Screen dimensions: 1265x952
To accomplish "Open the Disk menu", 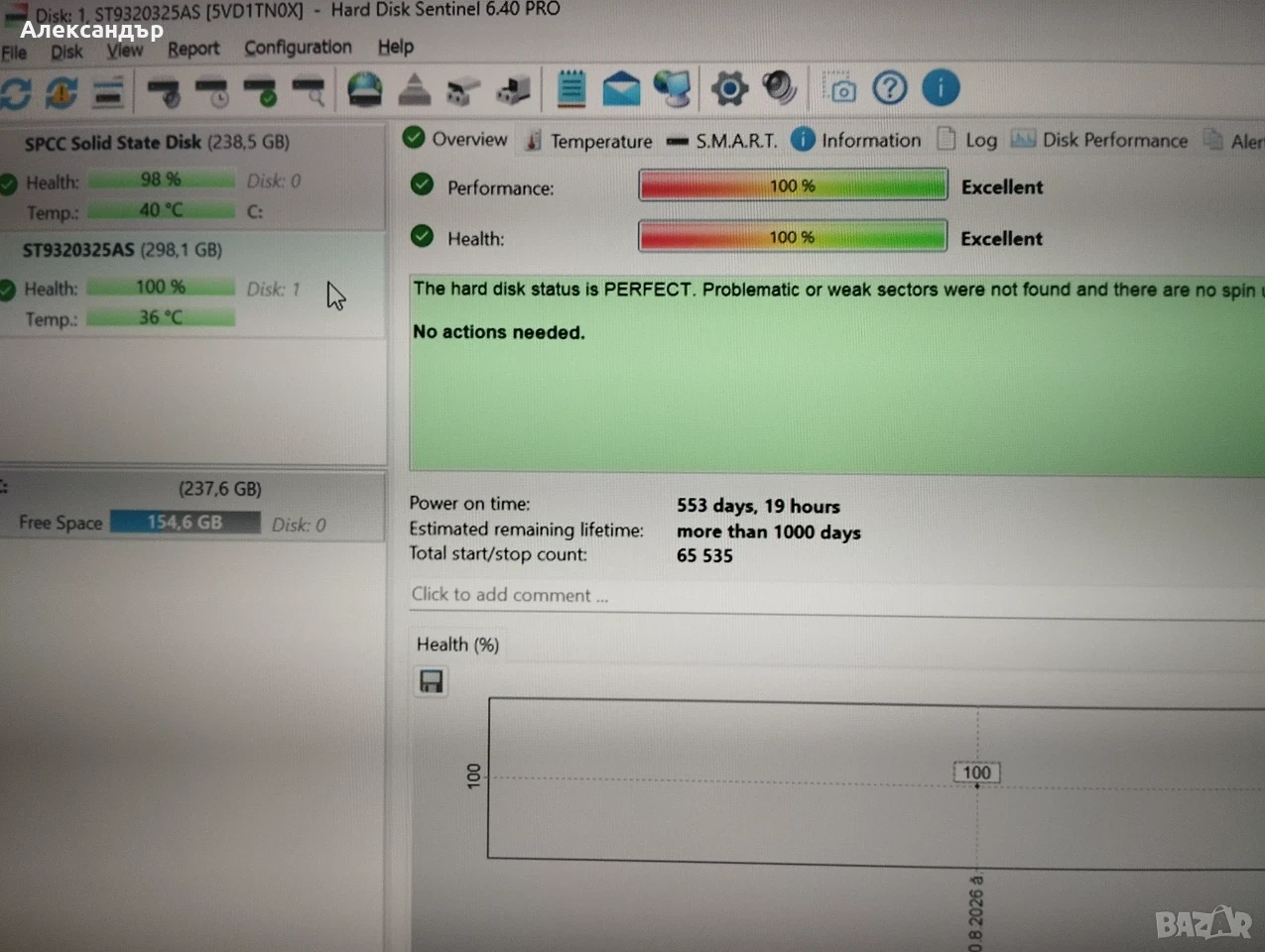I will [x=66, y=52].
